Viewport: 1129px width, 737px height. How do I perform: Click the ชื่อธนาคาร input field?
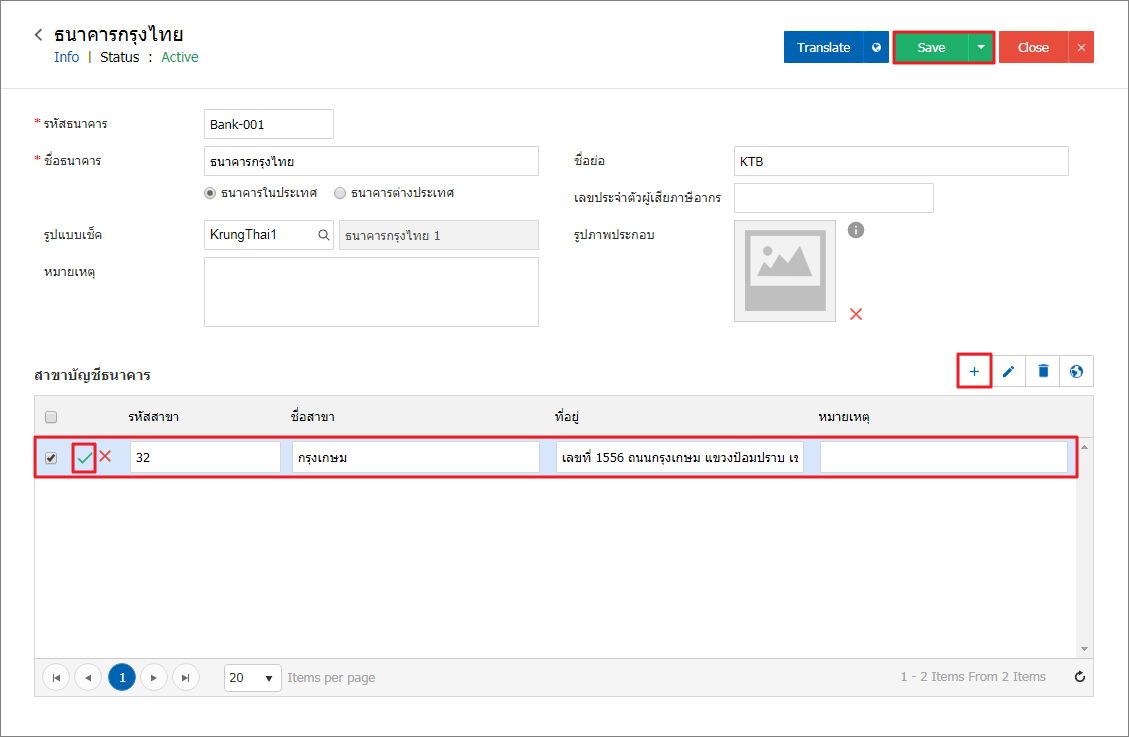371,161
